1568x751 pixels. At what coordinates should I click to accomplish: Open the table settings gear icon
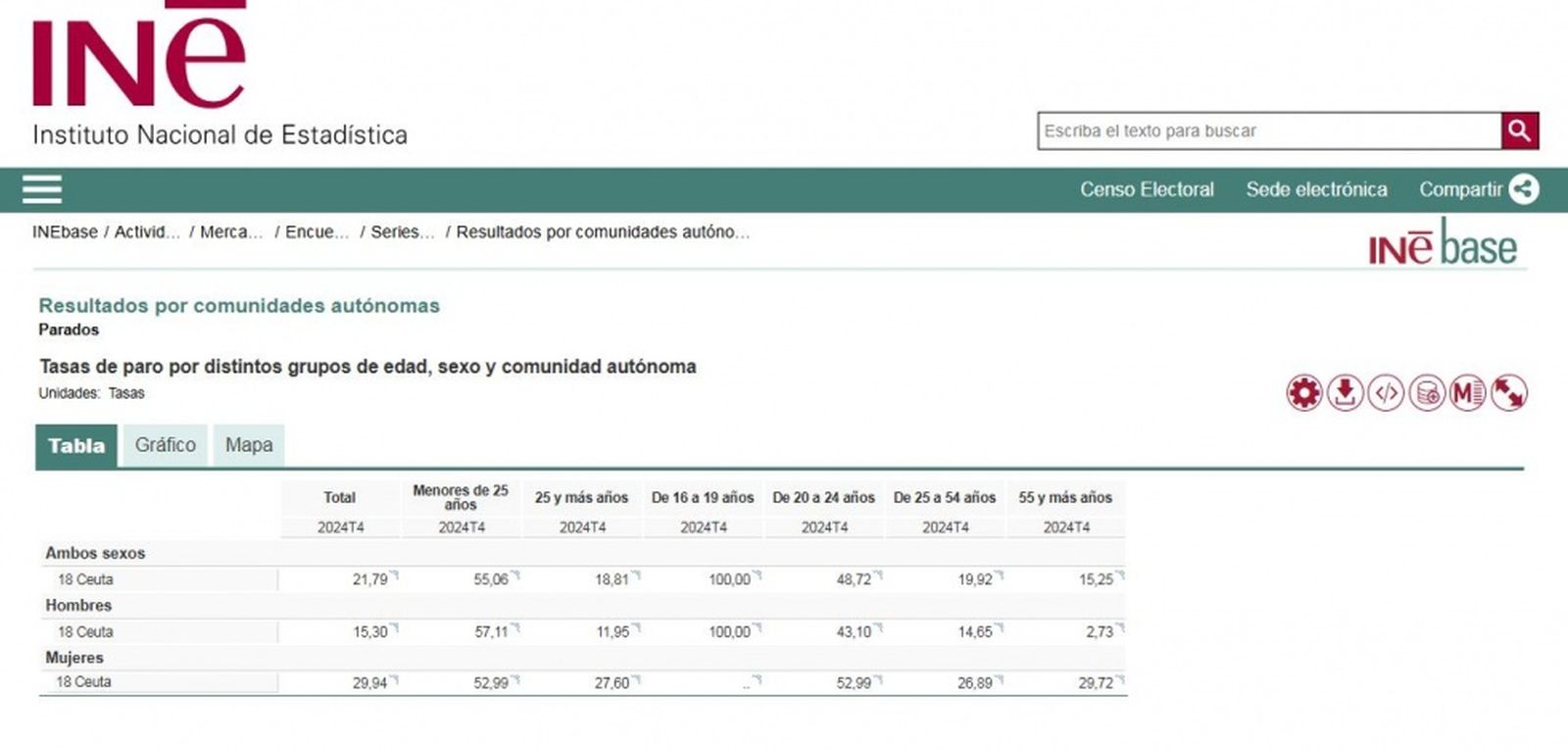pyautogui.click(x=1304, y=393)
